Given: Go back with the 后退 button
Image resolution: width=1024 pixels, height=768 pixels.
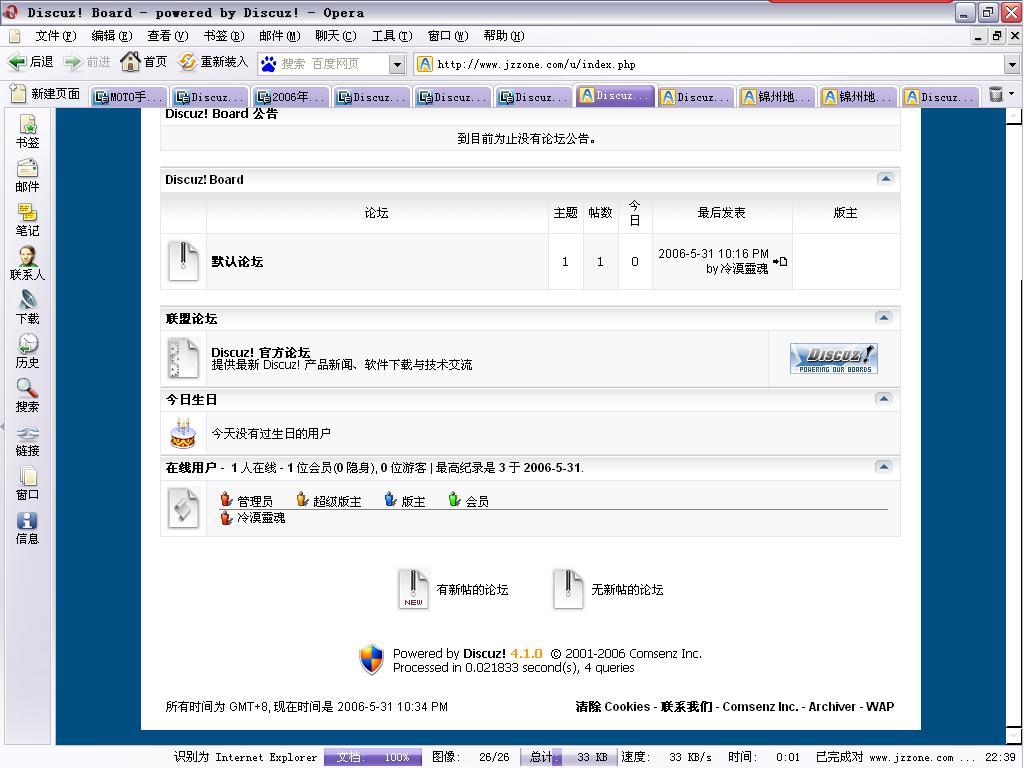Looking at the screenshot, I should click(31, 62).
